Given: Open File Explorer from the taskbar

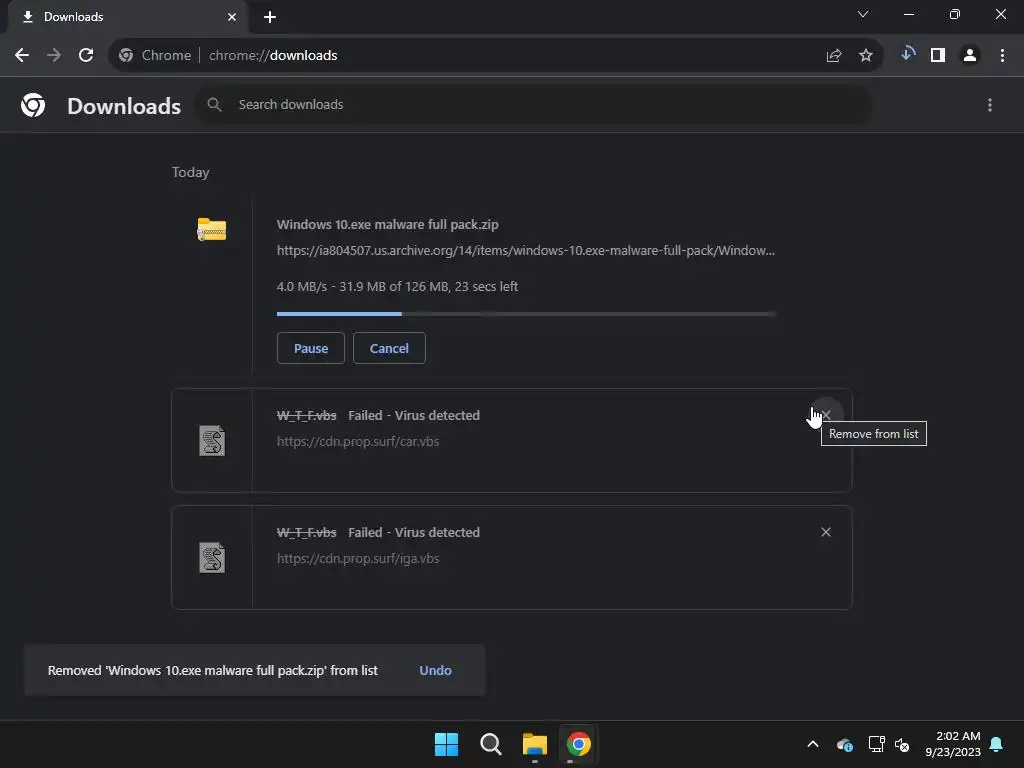Looking at the screenshot, I should point(535,744).
